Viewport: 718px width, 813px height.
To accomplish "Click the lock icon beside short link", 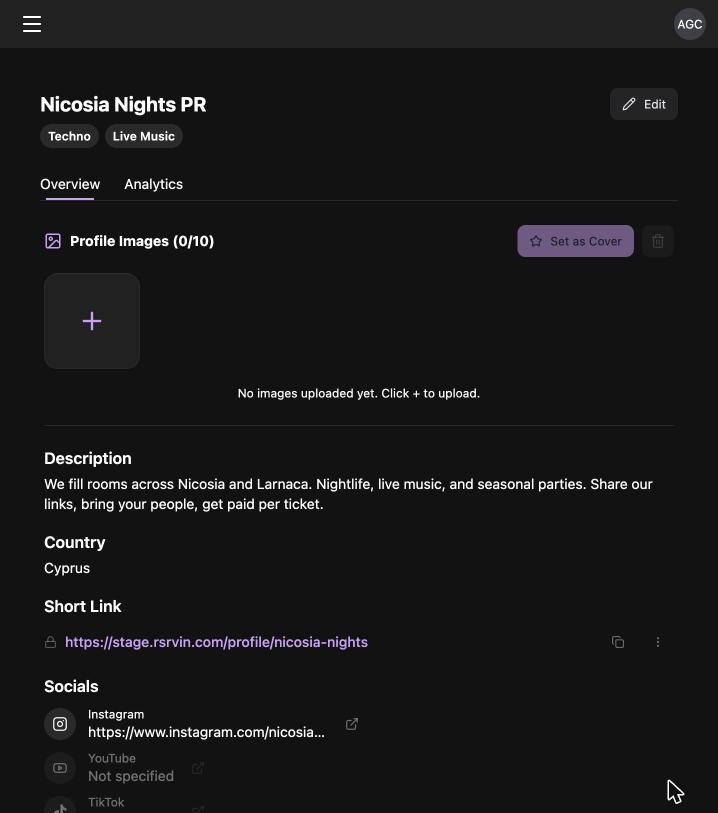I will pyautogui.click(x=50, y=642).
